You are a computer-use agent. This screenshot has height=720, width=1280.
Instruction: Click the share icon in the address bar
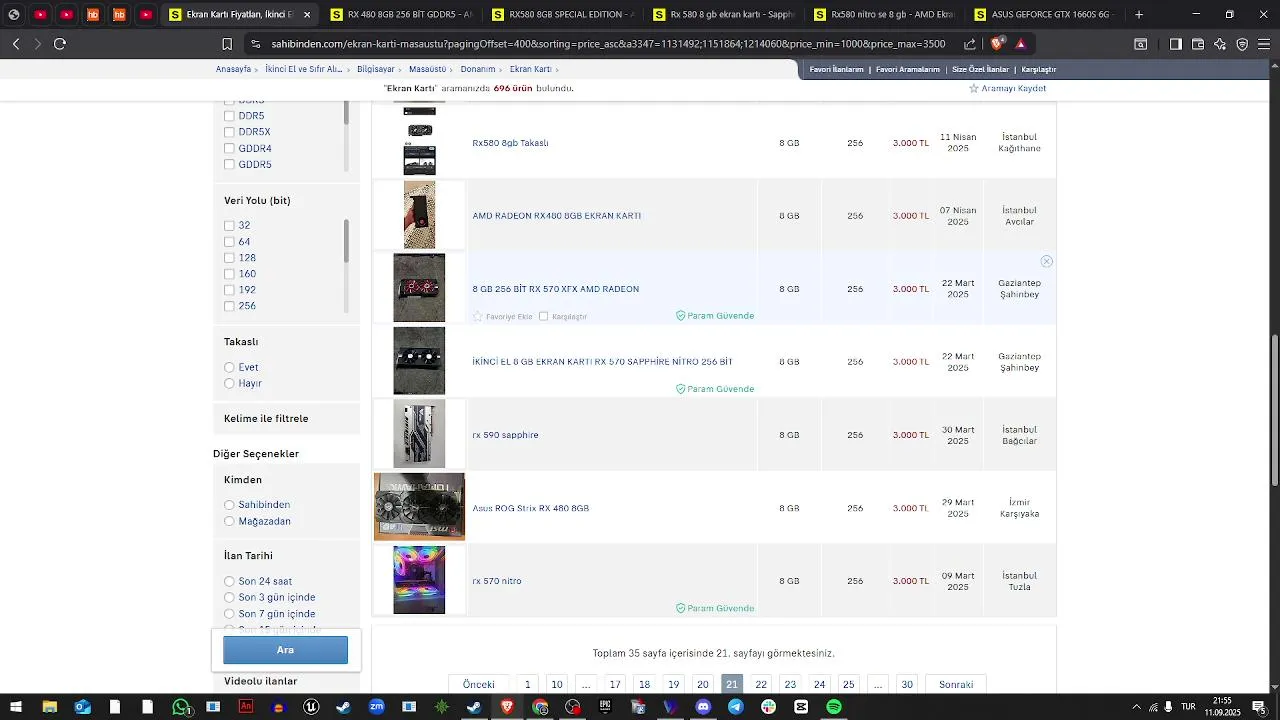[970, 44]
